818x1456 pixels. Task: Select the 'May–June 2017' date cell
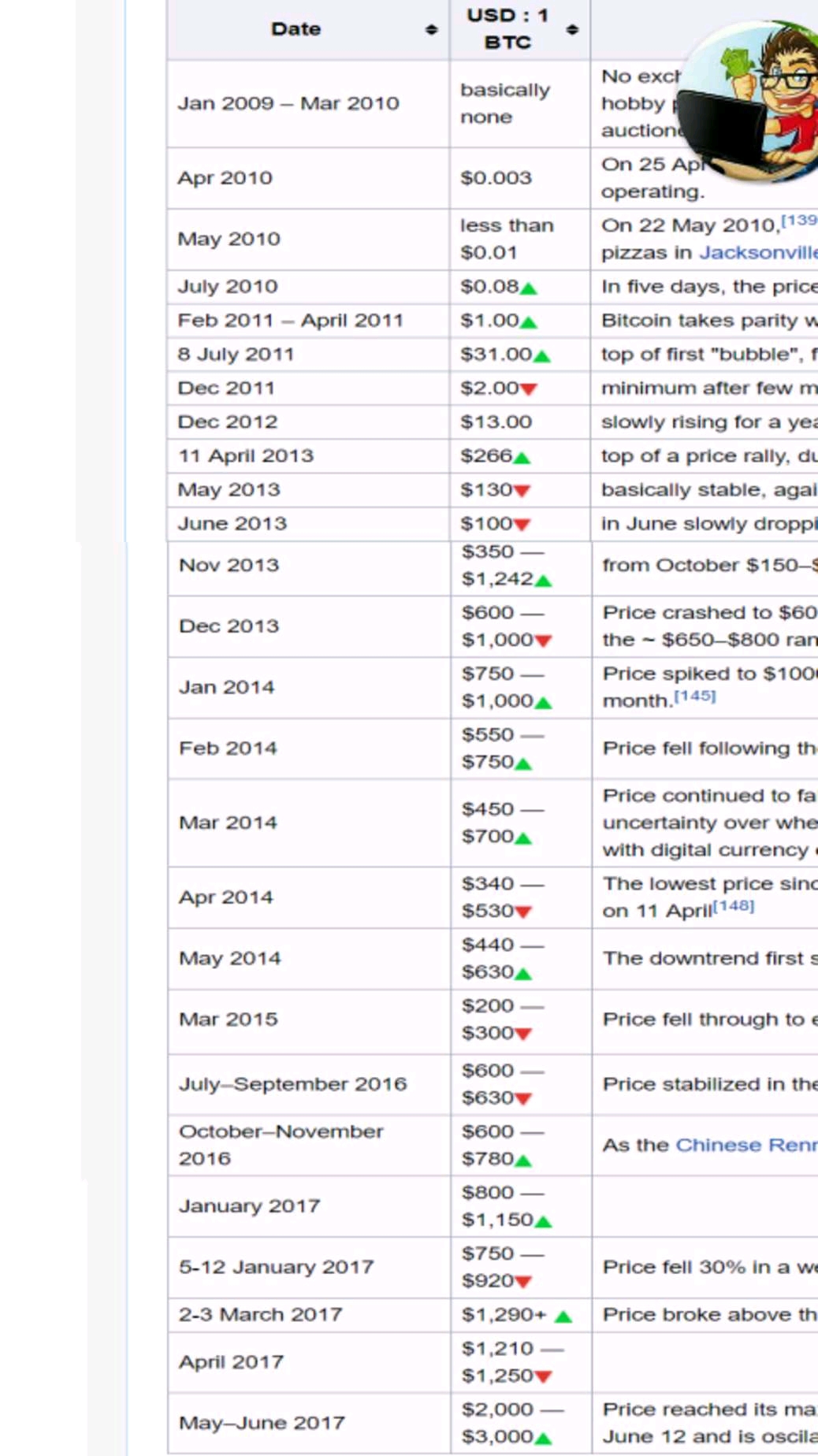pos(309,1424)
